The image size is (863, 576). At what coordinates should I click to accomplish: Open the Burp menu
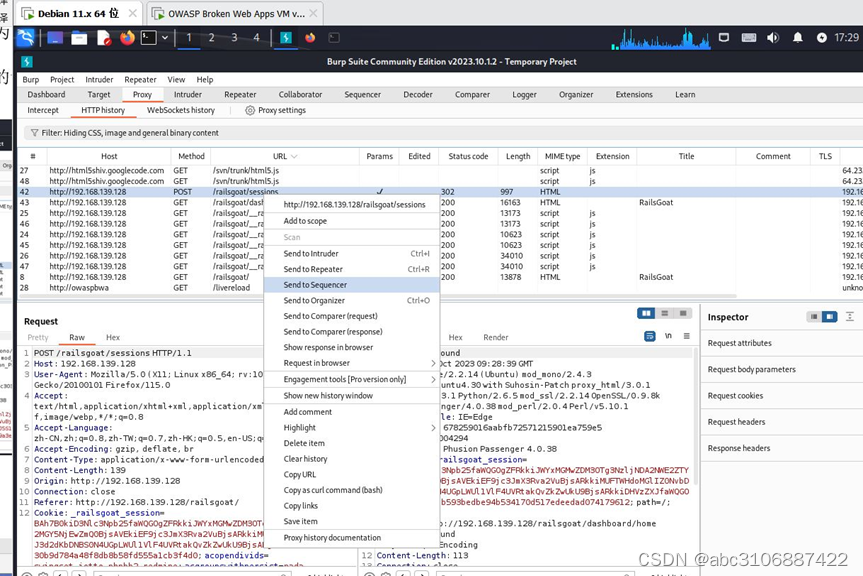point(31,80)
